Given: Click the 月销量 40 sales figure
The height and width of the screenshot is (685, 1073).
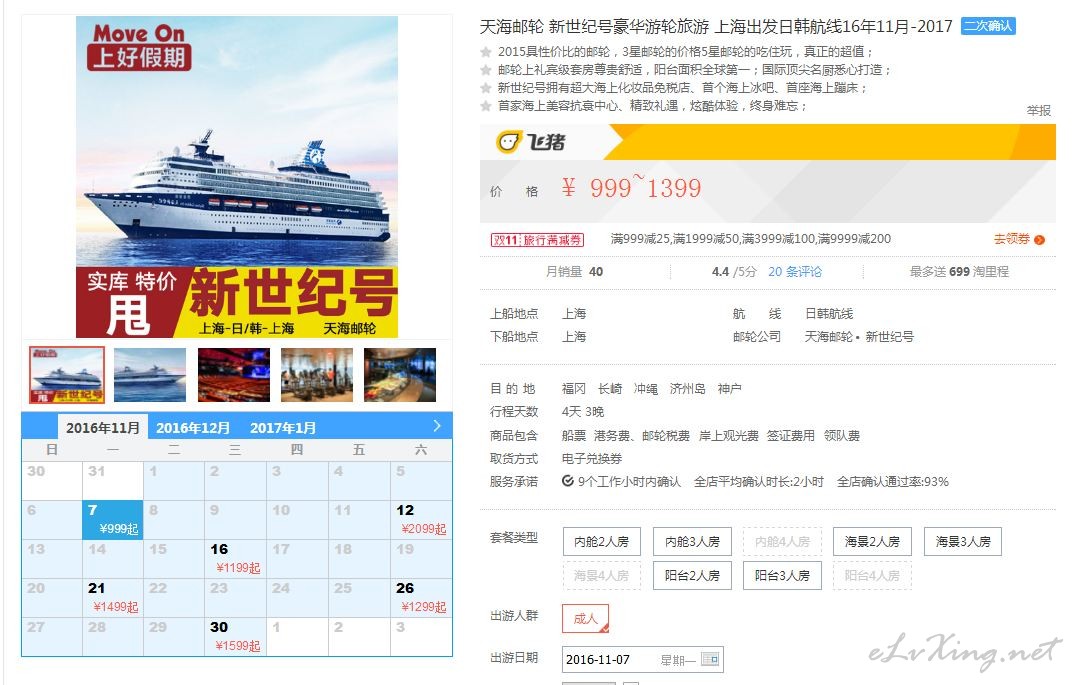Looking at the screenshot, I should [x=574, y=272].
